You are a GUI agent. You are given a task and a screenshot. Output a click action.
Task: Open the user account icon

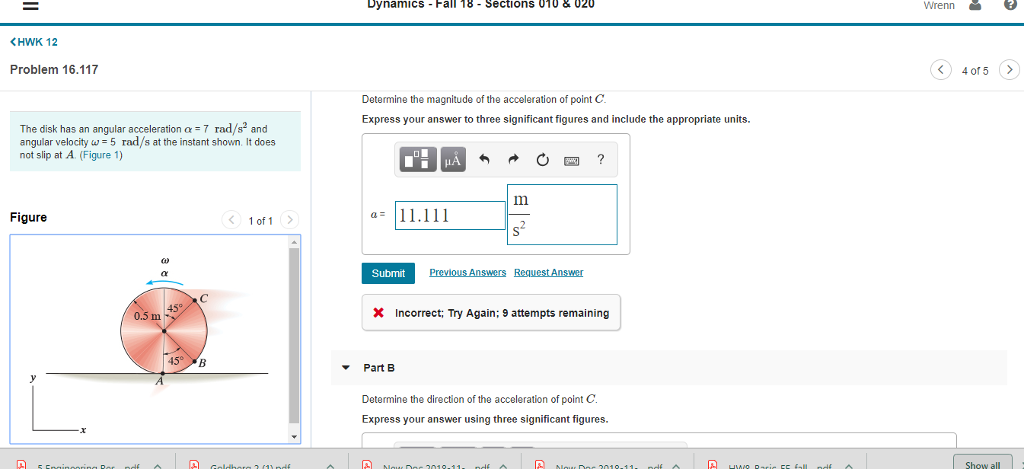[x=976, y=5]
